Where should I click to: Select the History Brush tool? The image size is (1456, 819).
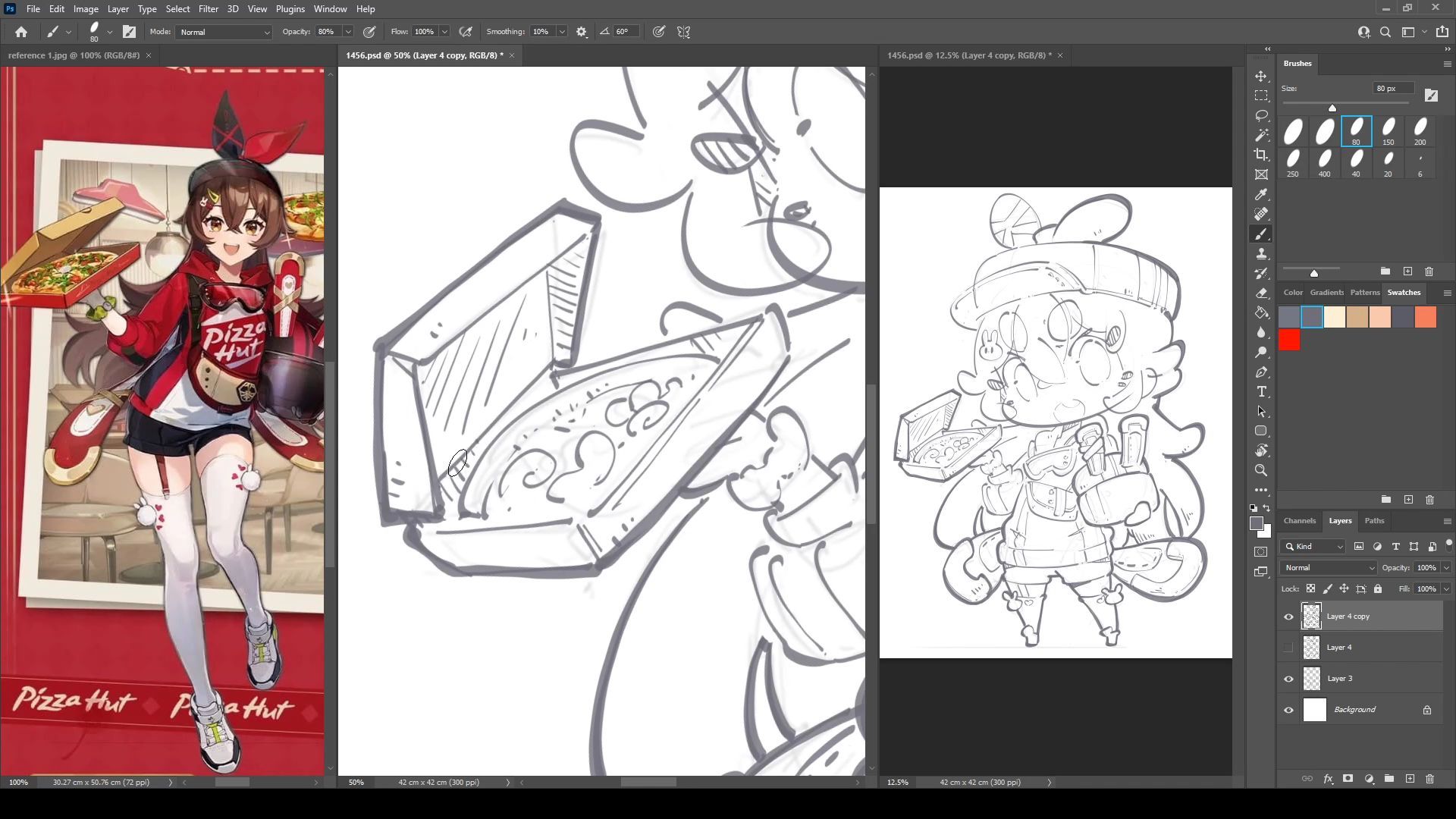pos(1261,274)
